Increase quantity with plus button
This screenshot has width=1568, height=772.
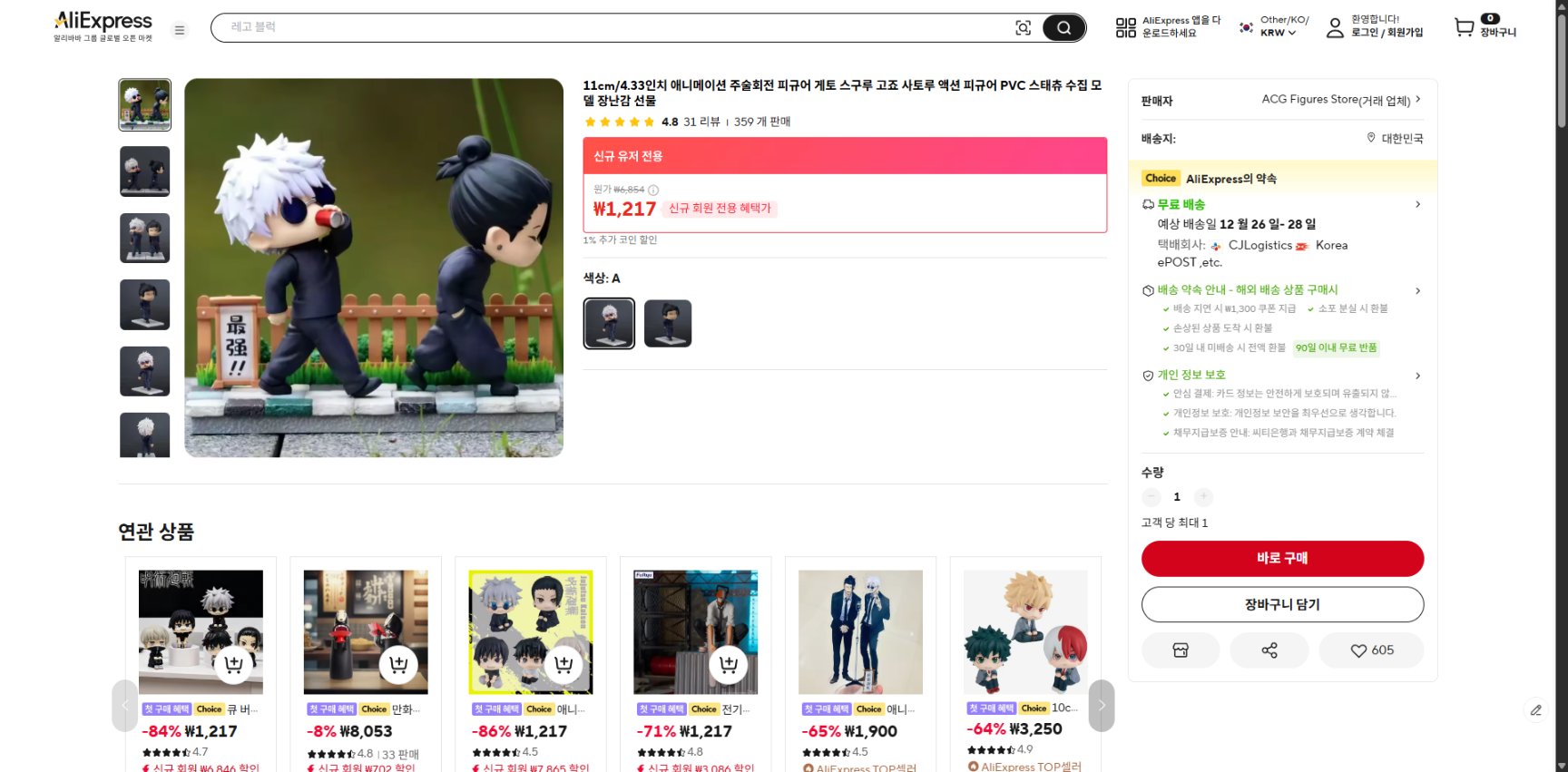1203,497
